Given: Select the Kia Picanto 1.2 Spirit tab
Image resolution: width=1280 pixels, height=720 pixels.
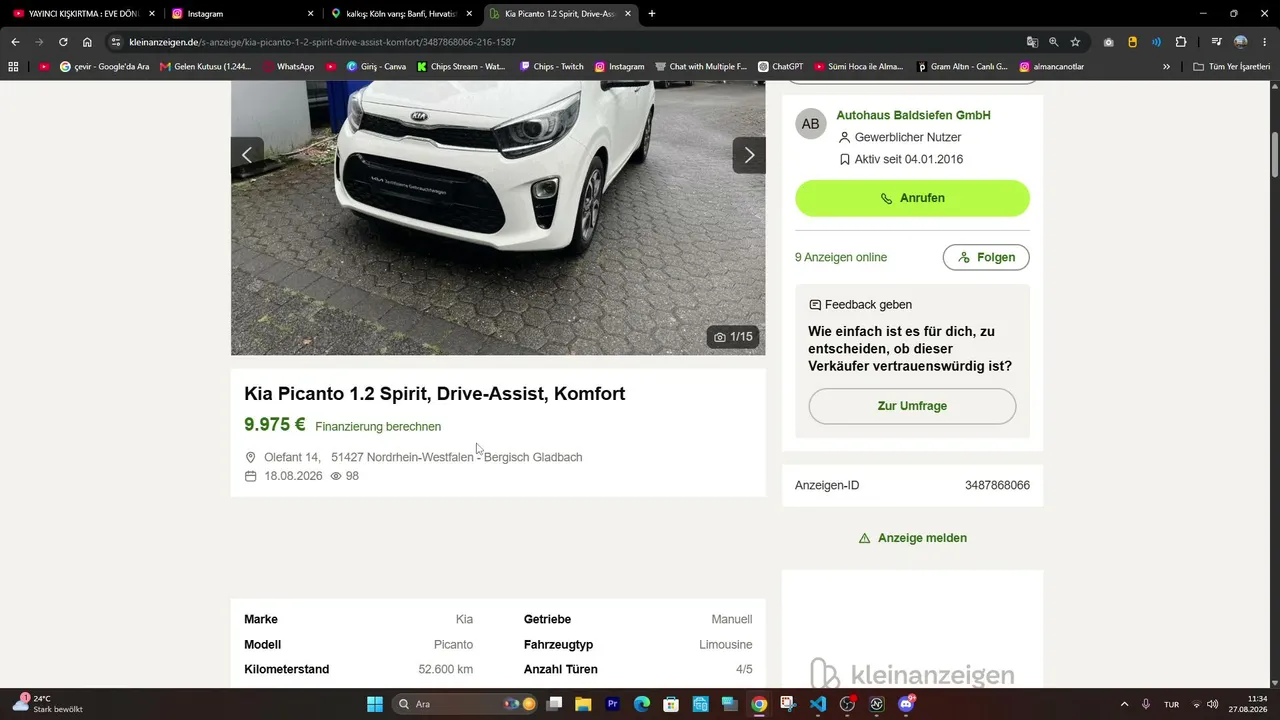Looking at the screenshot, I should point(559,14).
